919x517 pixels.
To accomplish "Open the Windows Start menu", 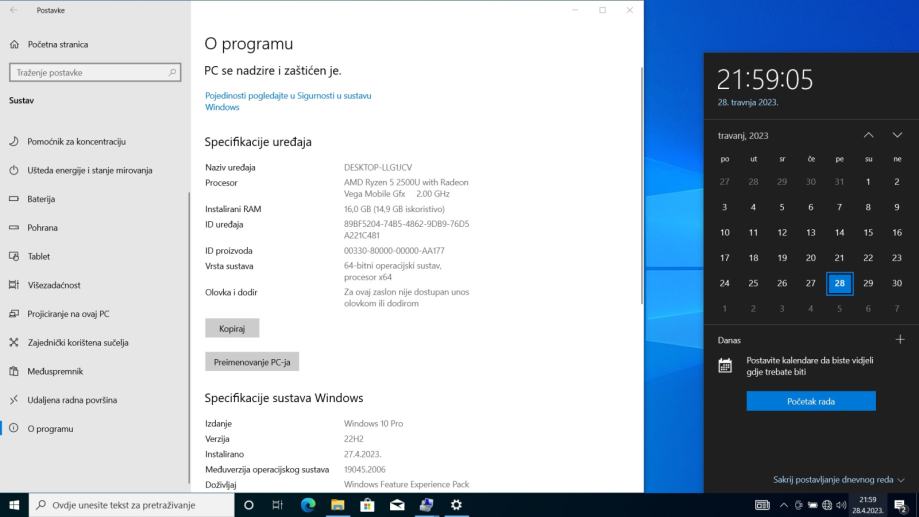I will [14, 505].
